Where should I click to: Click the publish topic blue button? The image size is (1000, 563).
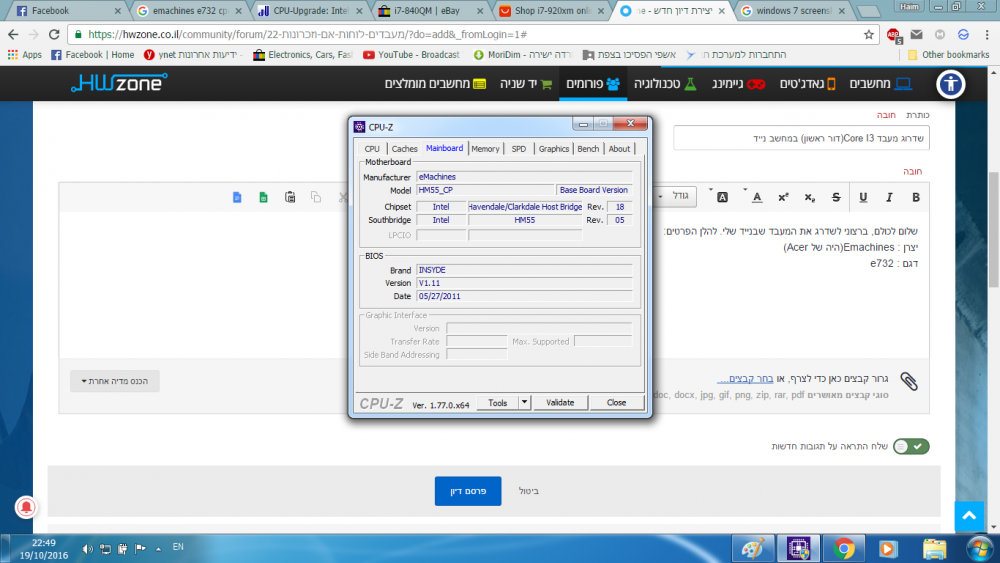467,491
